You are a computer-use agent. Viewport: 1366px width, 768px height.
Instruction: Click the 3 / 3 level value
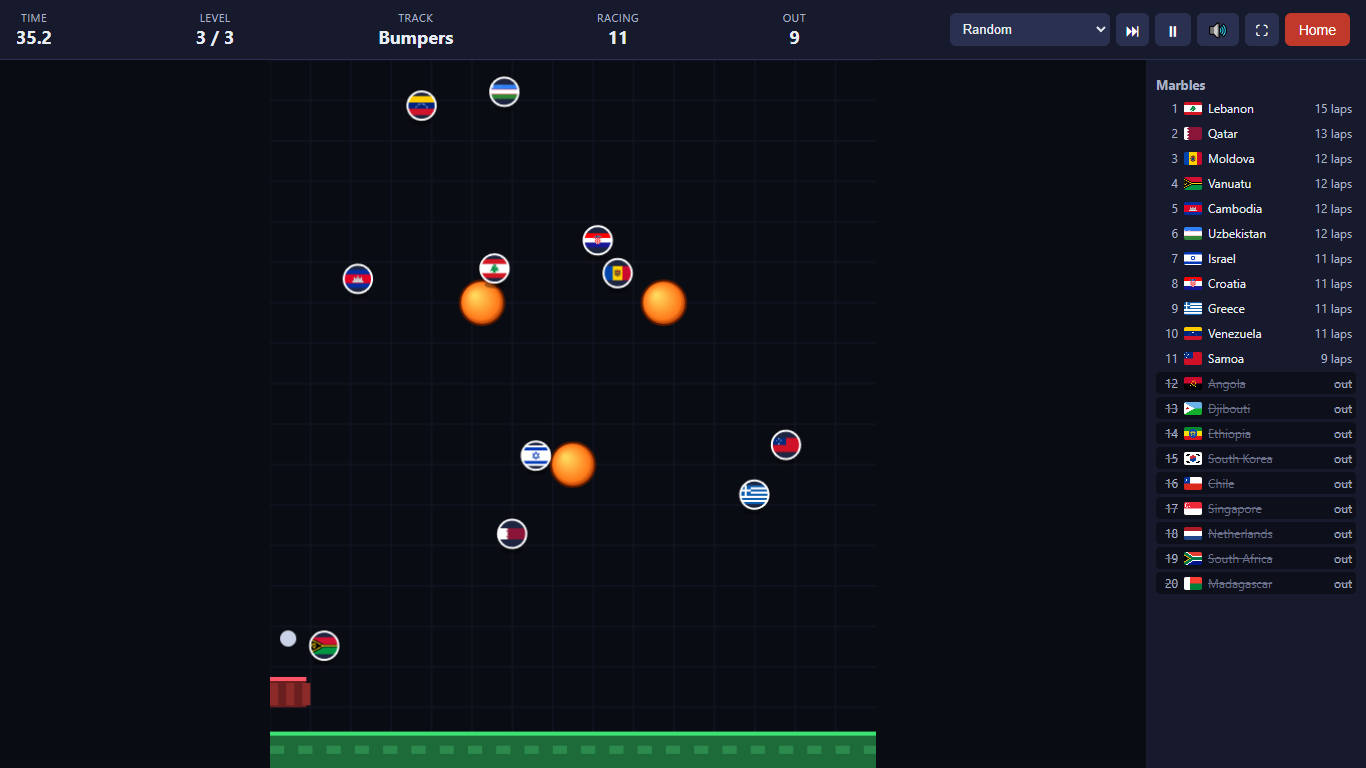(215, 38)
